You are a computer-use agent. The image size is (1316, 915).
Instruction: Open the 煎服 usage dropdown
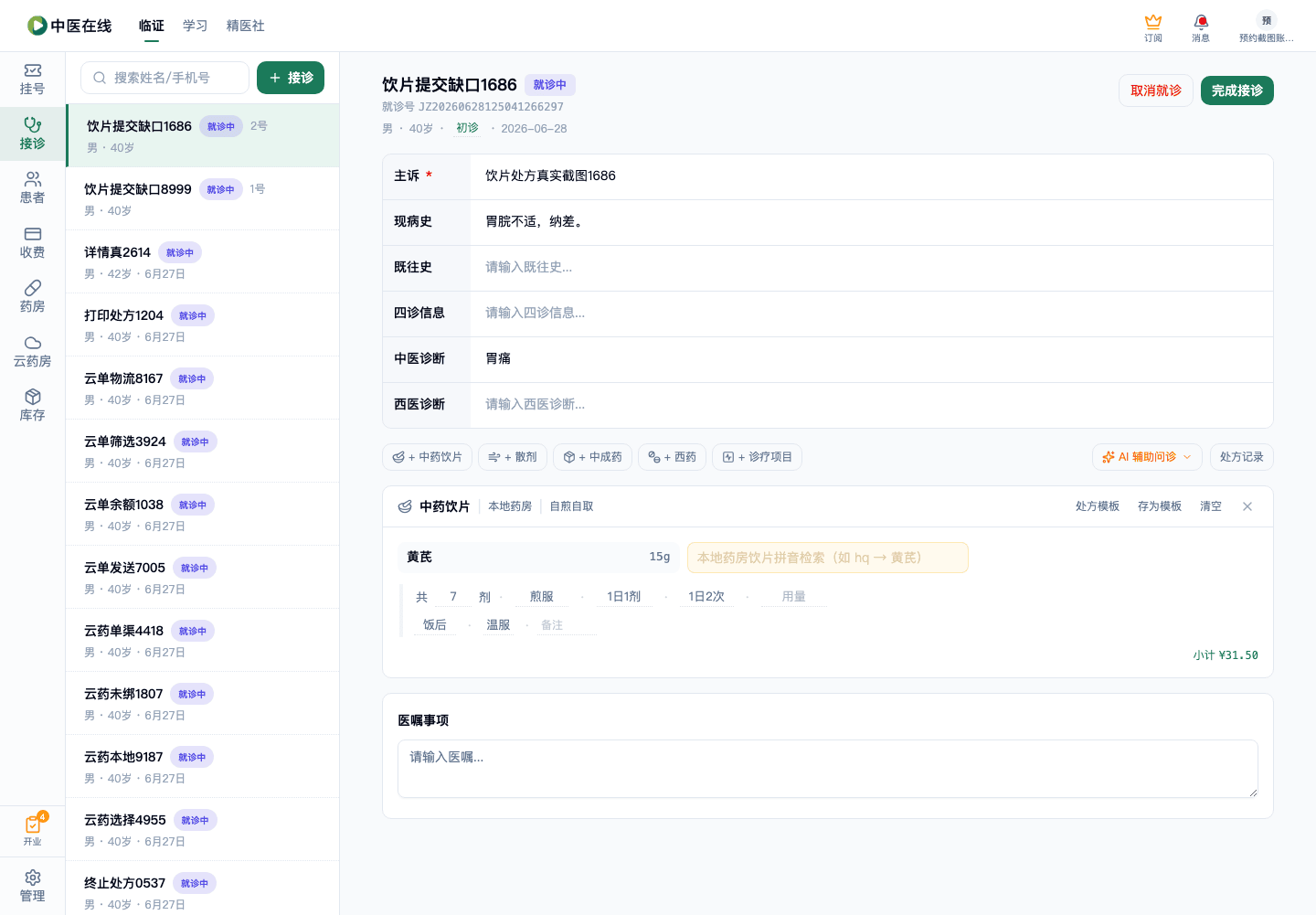pyautogui.click(x=542, y=597)
